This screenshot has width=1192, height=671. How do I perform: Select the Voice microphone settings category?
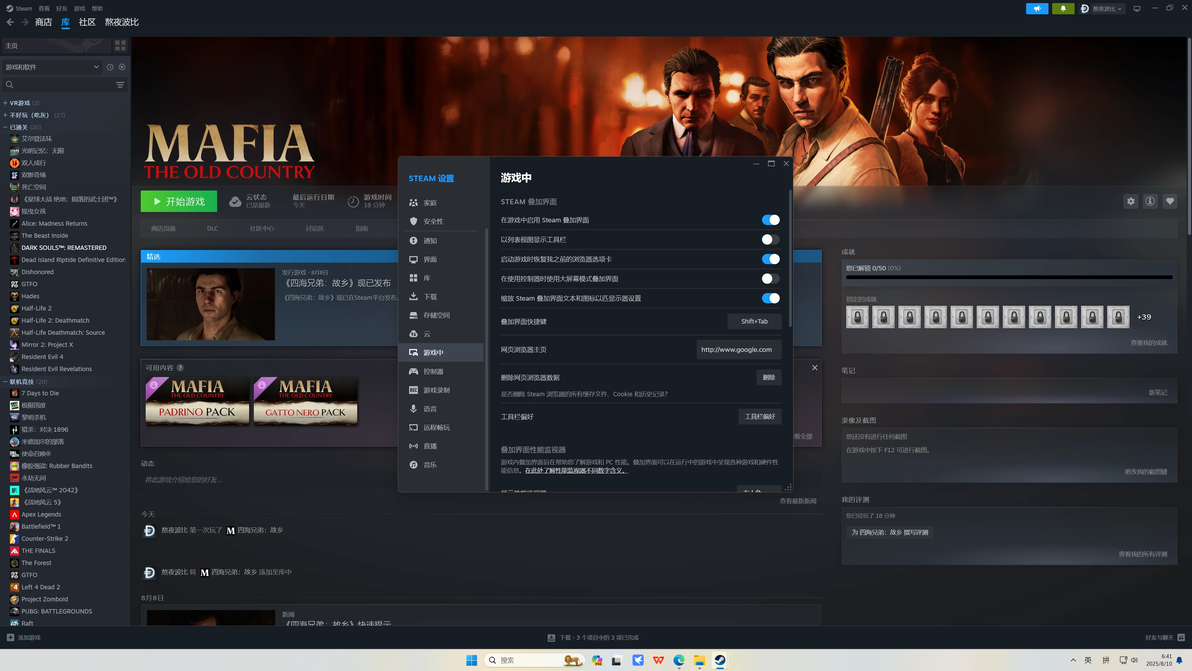coord(441,409)
